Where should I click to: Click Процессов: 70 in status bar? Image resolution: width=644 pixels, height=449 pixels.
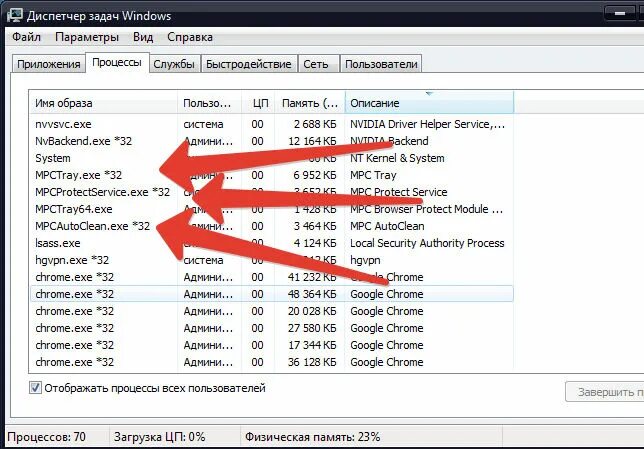[x=46, y=437]
